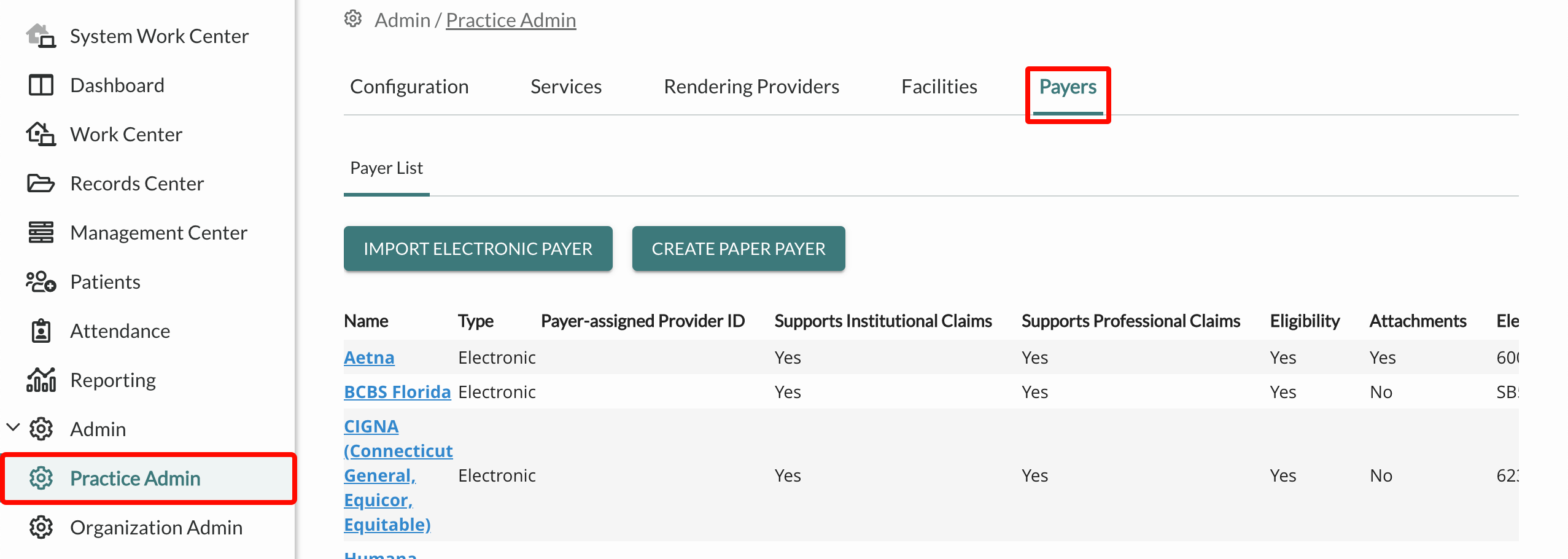Click the Work Center house icon
The image size is (1568, 559).
click(x=41, y=134)
